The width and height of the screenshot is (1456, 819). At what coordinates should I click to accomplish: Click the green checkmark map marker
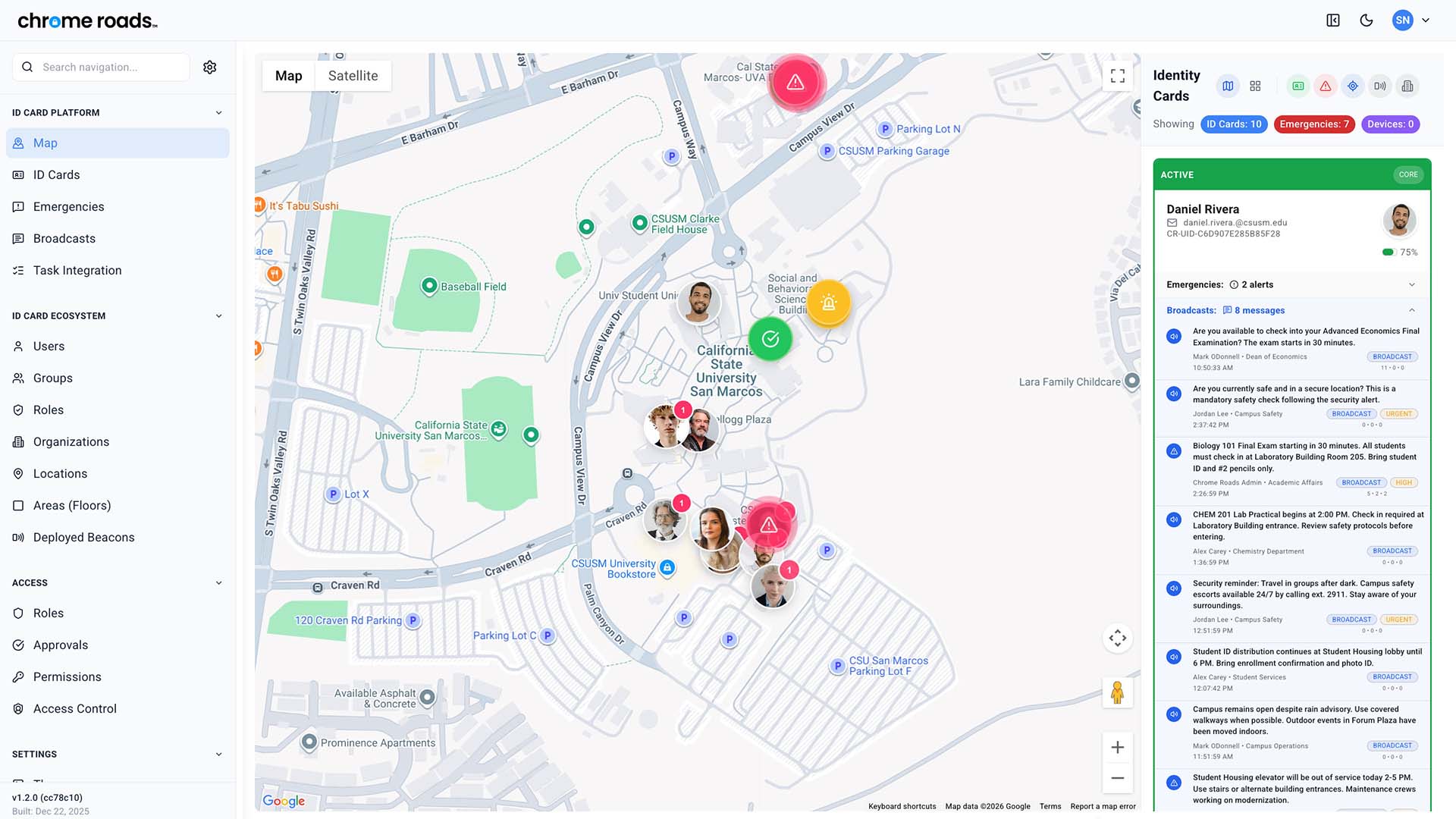point(770,339)
